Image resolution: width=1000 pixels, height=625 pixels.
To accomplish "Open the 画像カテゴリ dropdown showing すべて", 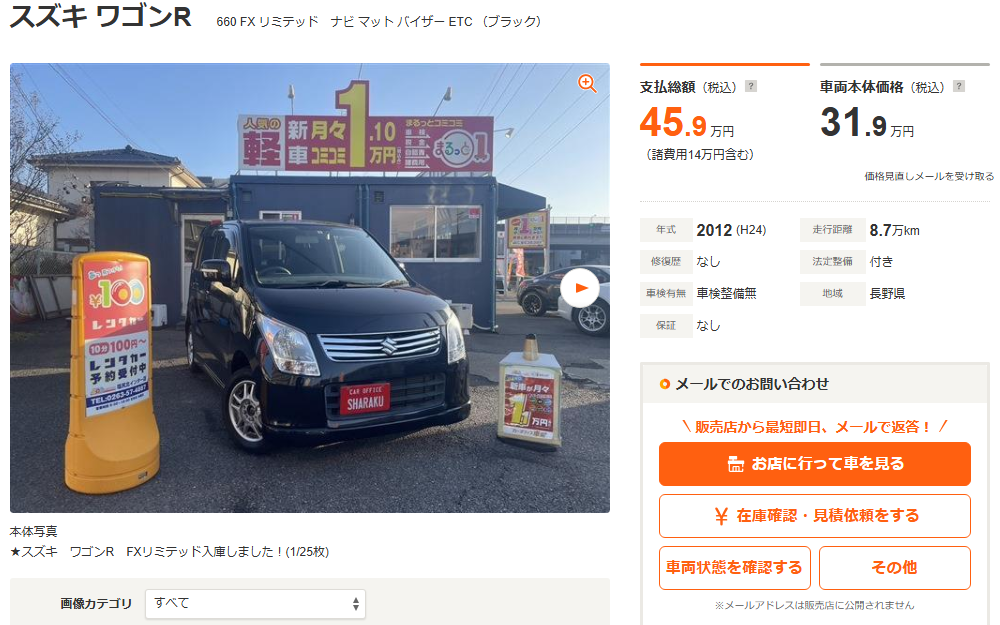I will [x=255, y=603].
